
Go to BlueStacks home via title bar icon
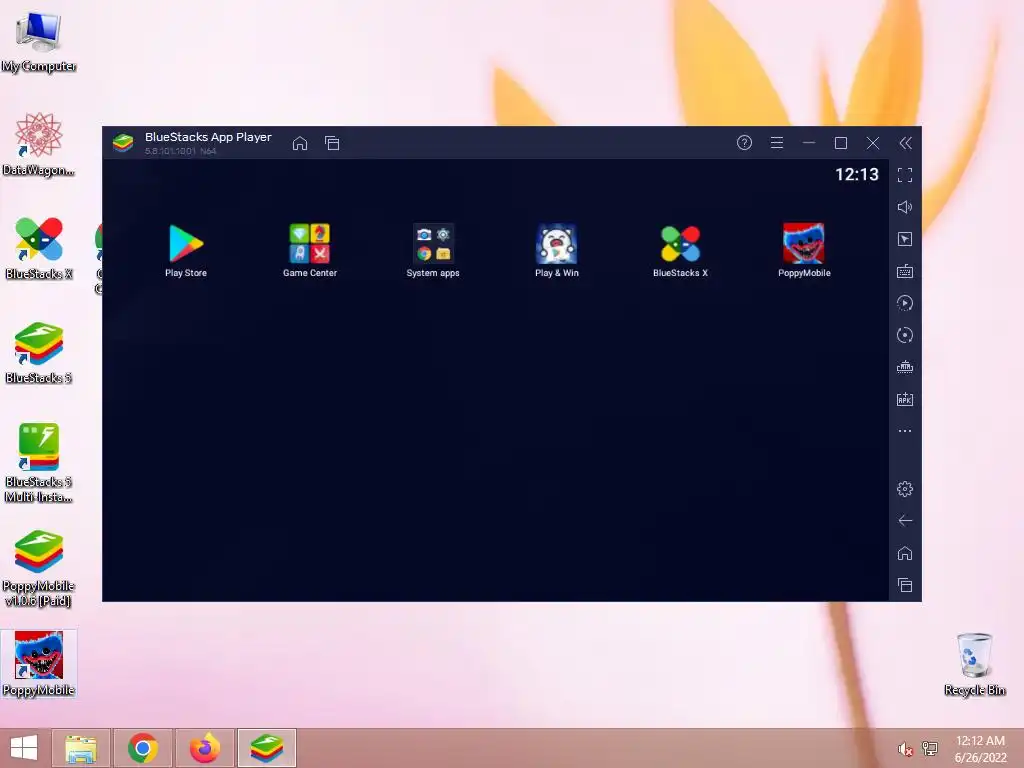300,143
